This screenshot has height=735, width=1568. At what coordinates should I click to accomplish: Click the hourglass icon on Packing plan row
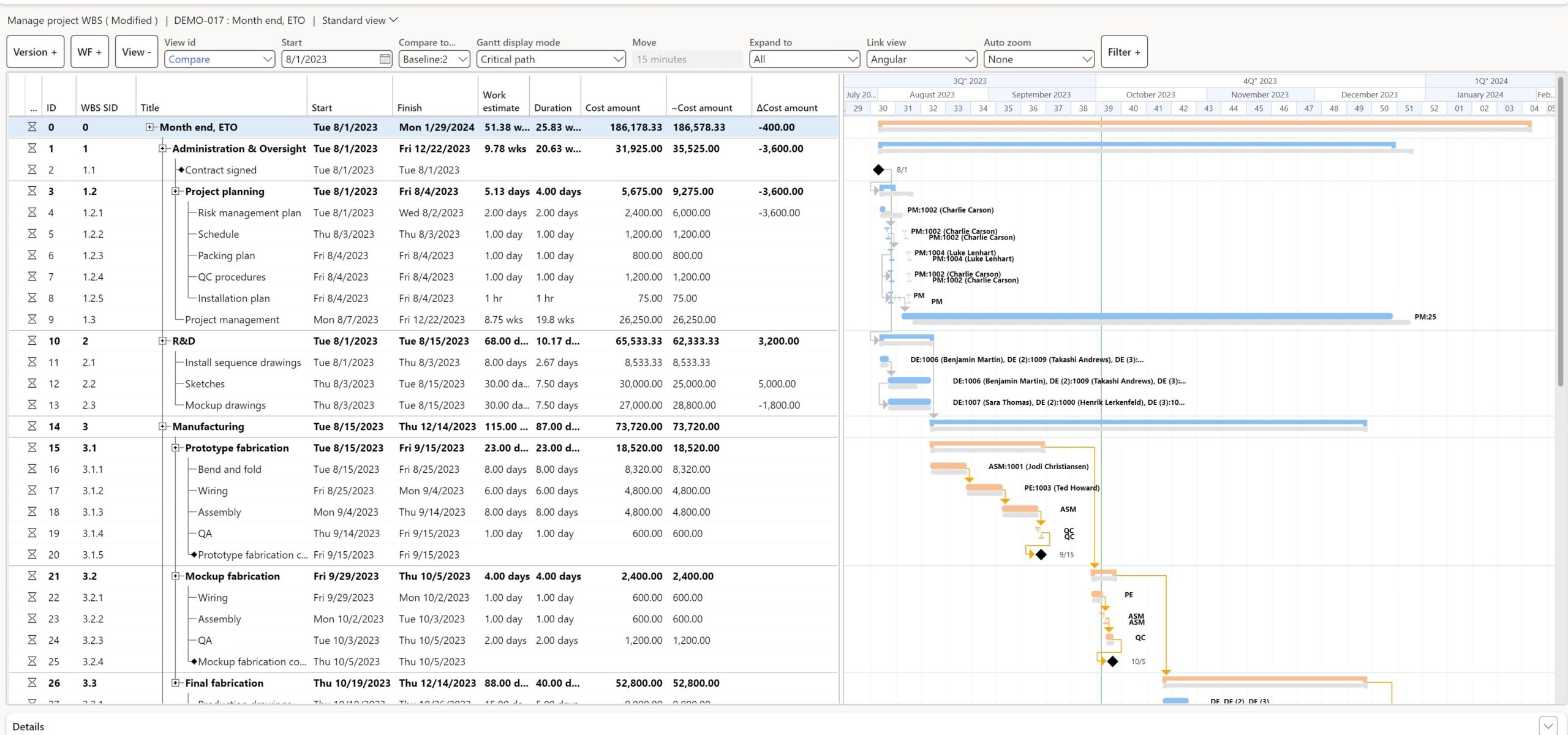[32, 255]
